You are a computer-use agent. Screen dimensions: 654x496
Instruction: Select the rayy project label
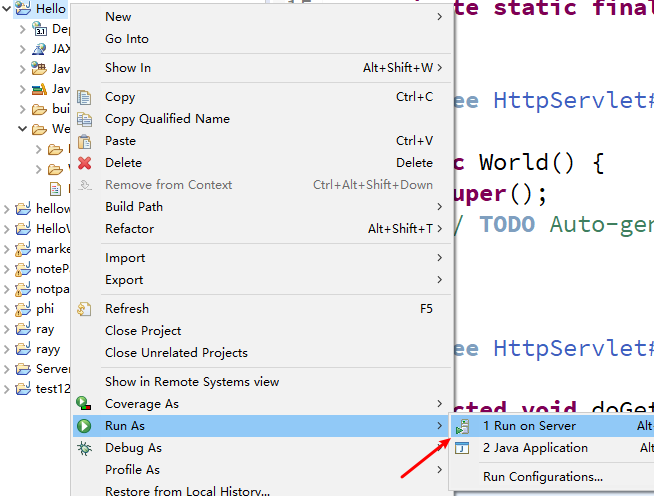click(x=48, y=350)
